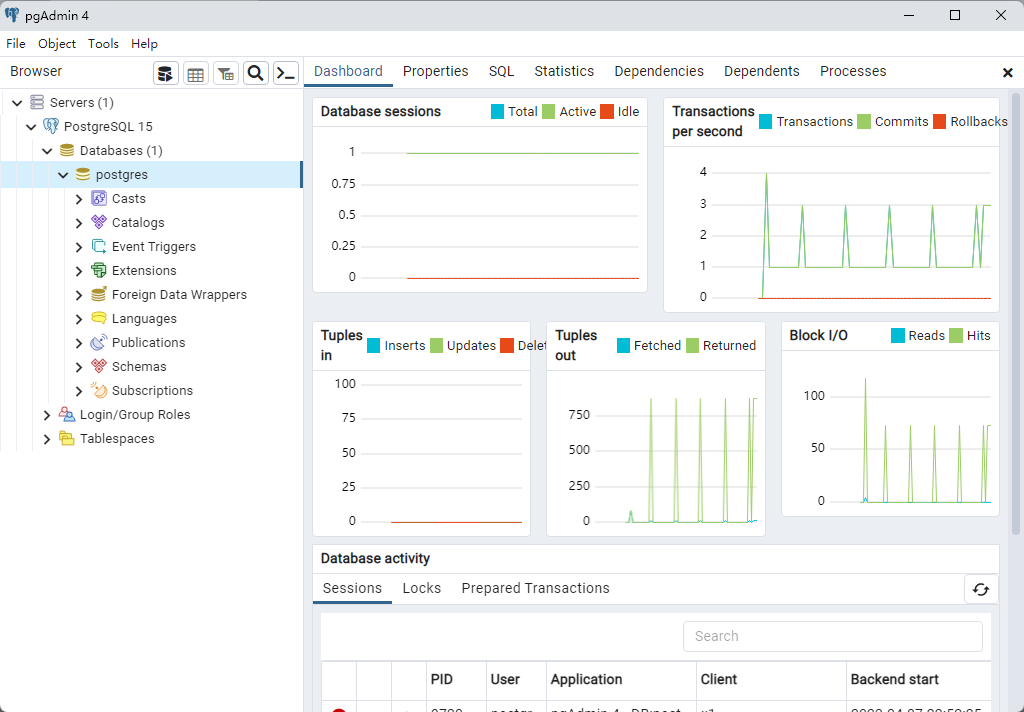
Task: Switch to the Locks activity tab
Action: pyautogui.click(x=422, y=588)
